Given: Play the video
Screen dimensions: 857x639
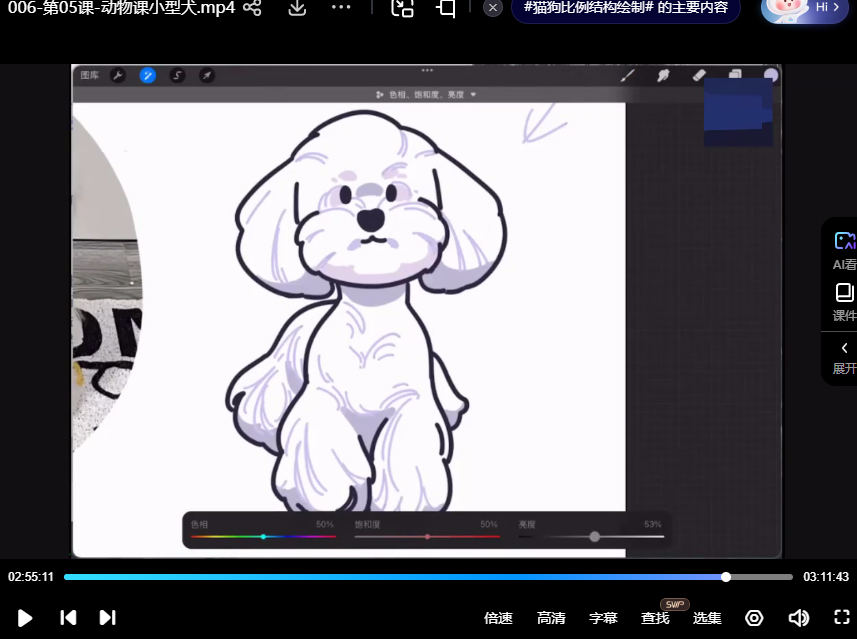Looking at the screenshot, I should pyautogui.click(x=25, y=618).
